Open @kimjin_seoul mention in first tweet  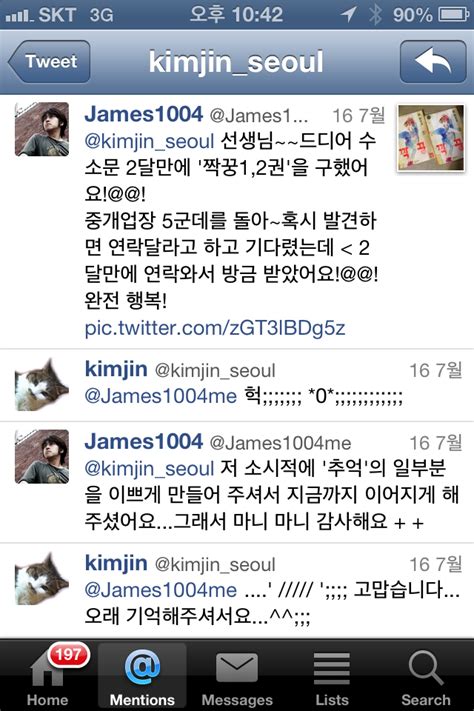[x=149, y=141]
